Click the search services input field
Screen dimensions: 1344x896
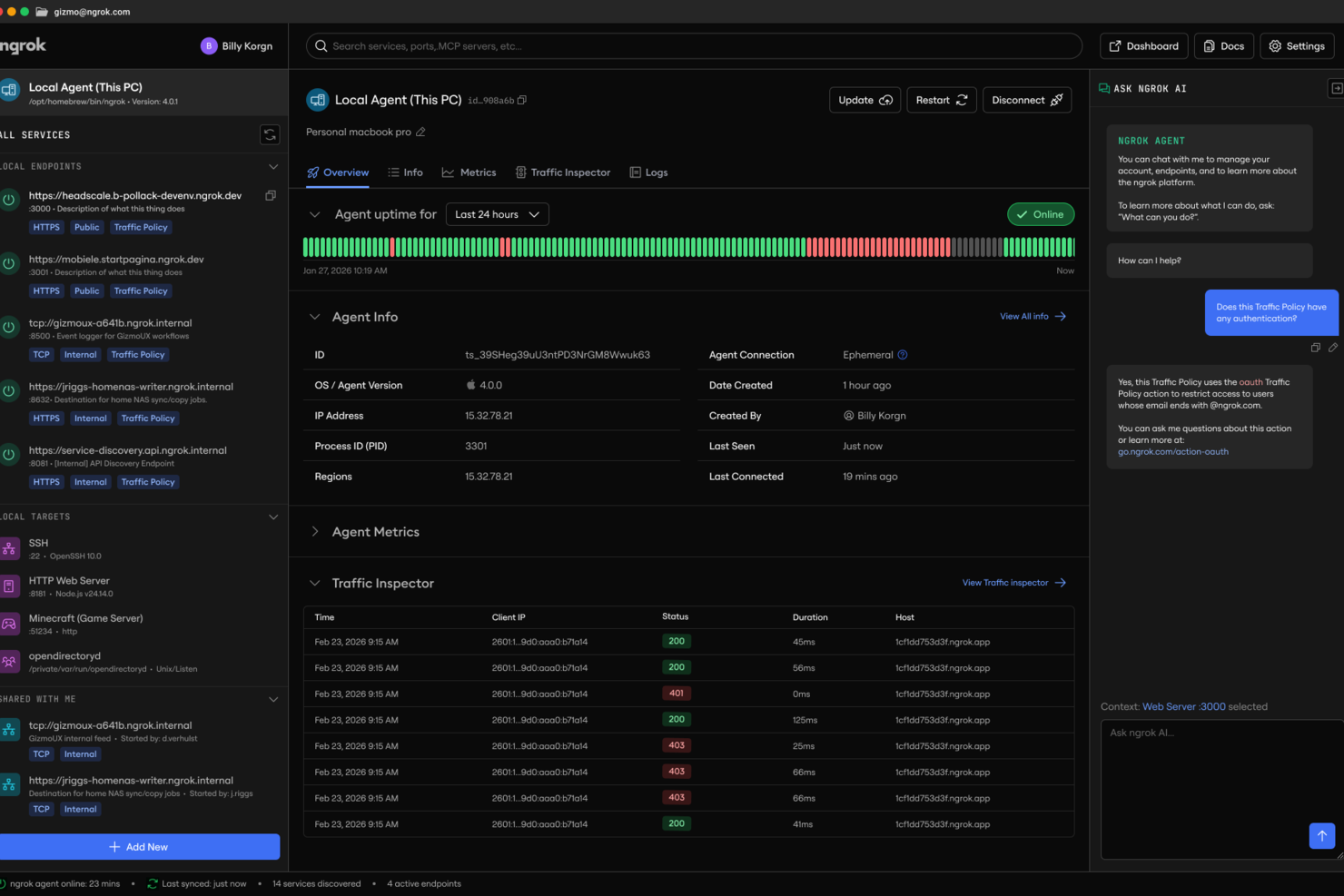coord(694,46)
